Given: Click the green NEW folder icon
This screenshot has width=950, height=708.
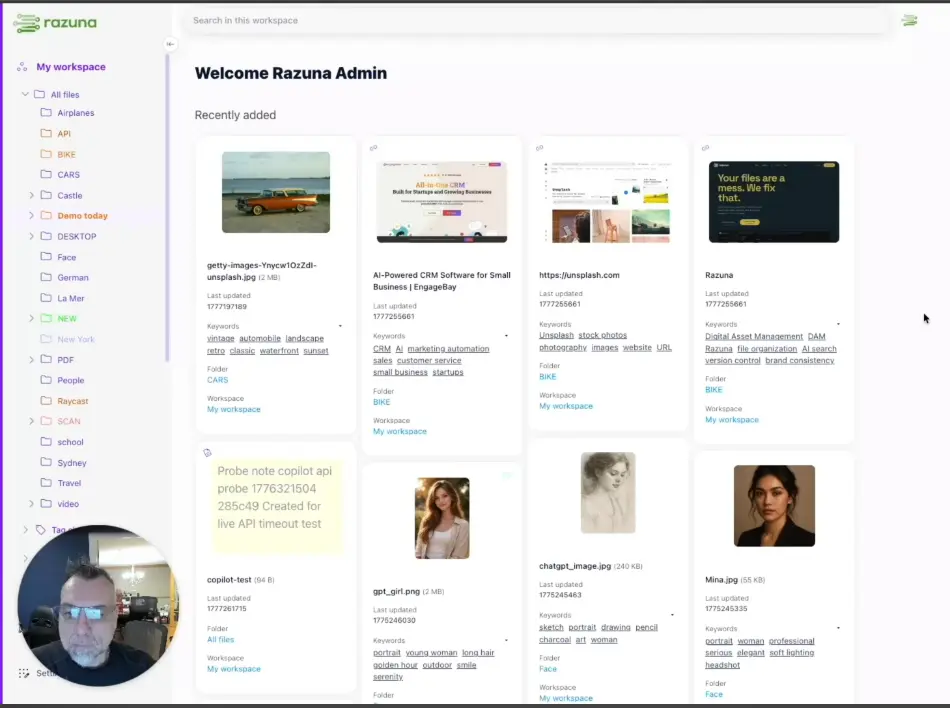Looking at the screenshot, I should point(46,318).
